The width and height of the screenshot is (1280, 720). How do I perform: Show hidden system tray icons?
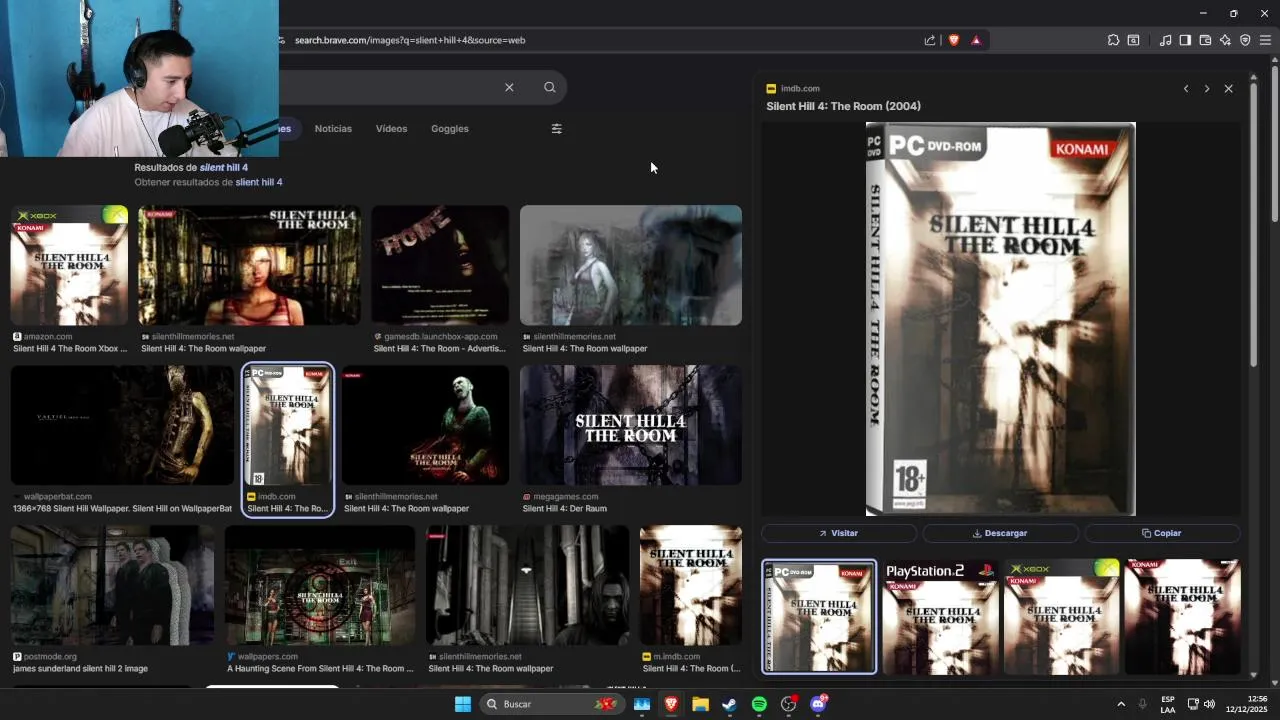point(1121,704)
